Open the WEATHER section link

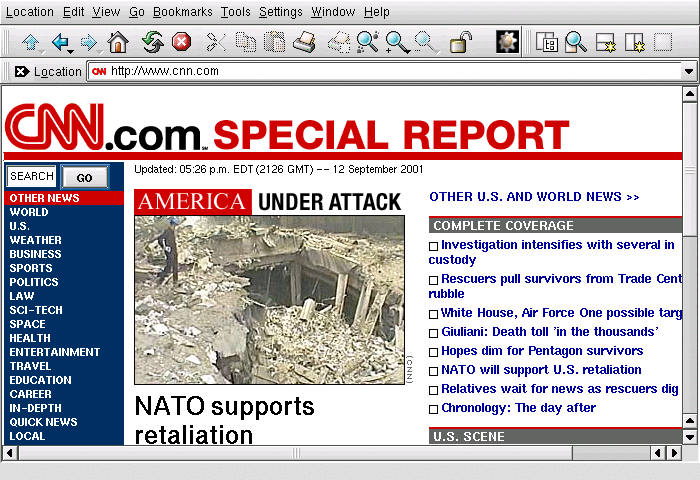(x=35, y=240)
